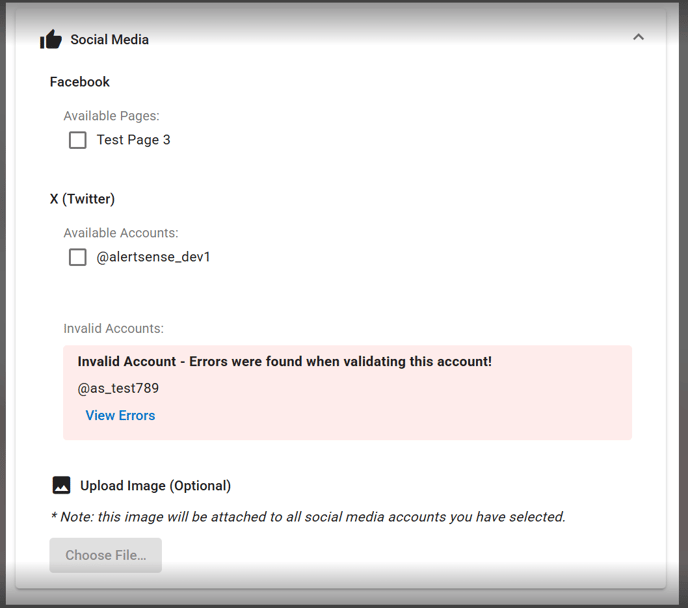
Task: Click the @as_test789 invalid account name
Action: click(x=118, y=388)
